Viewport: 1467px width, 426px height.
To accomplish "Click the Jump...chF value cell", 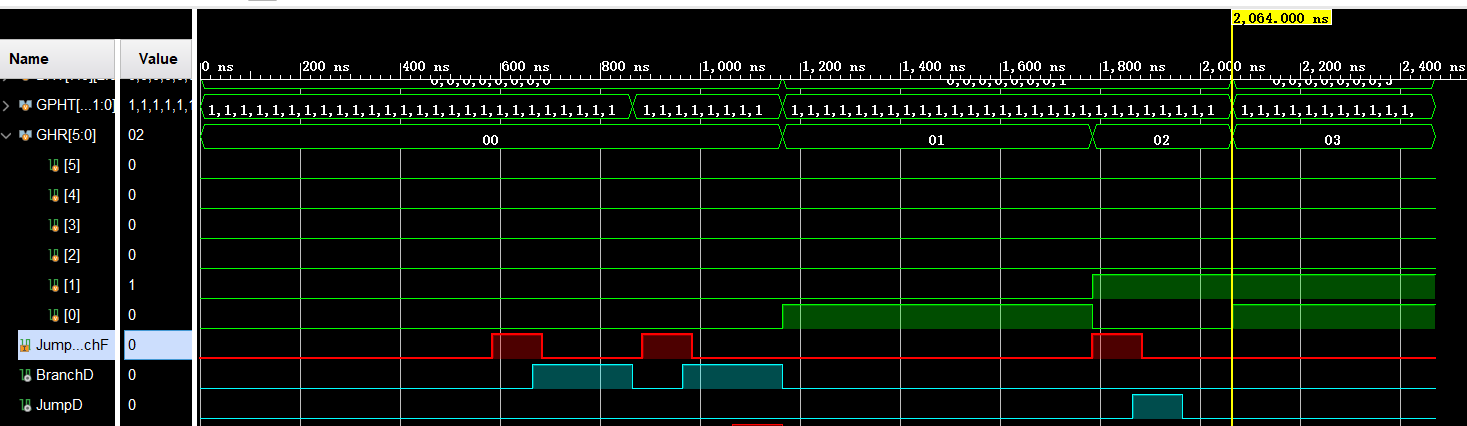I will 157,345.
